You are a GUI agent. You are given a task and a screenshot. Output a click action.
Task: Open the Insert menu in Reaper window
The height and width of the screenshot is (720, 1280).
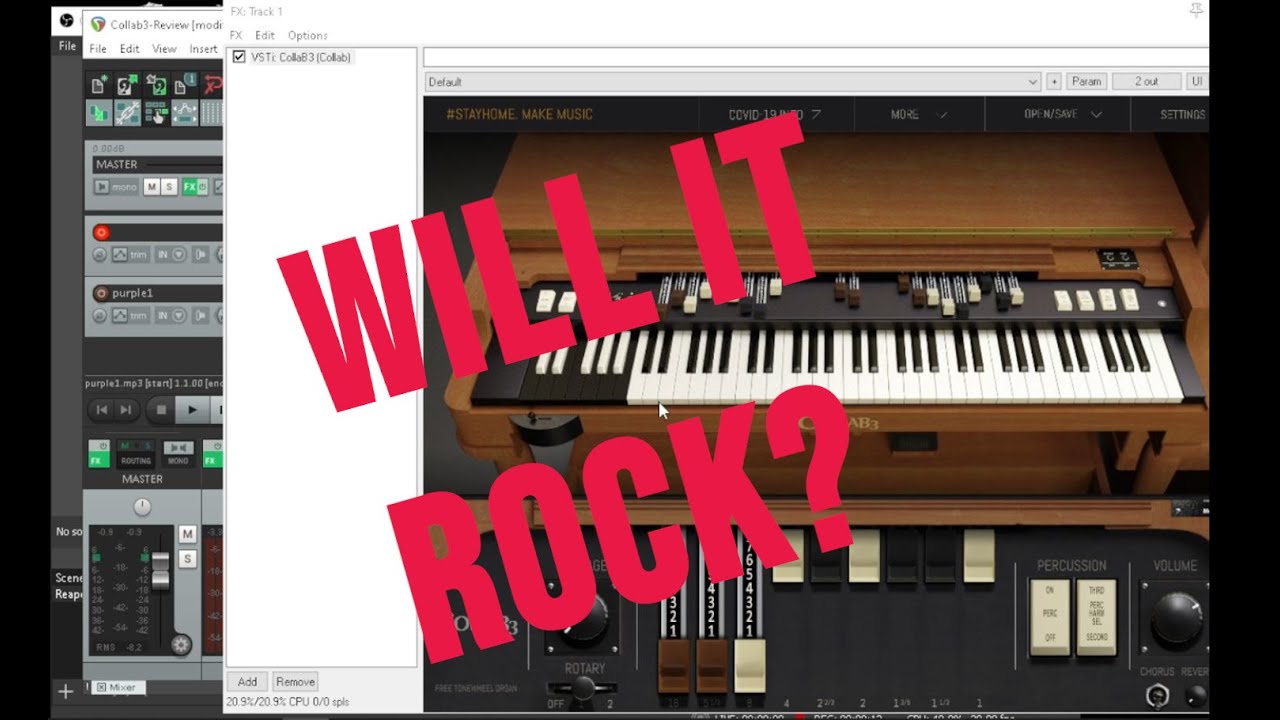(203, 49)
